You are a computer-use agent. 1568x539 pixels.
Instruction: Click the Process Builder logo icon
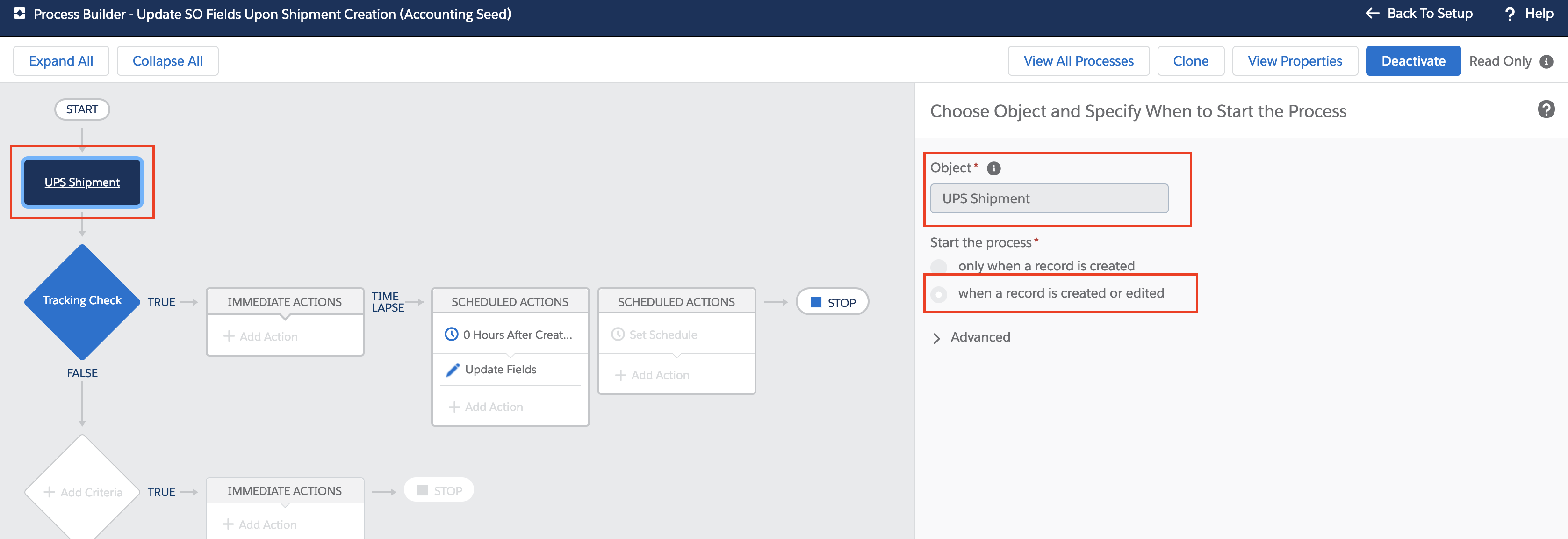tap(20, 14)
